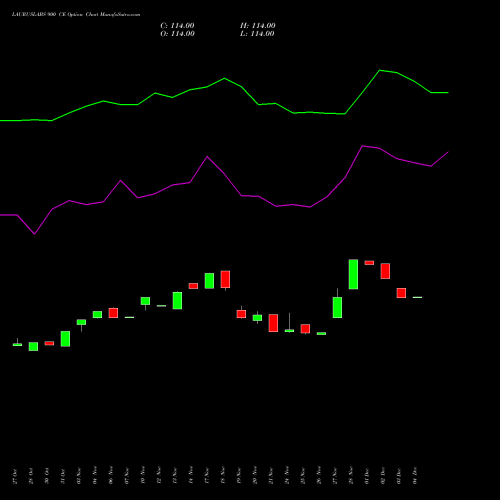Click the 27 Oct date label
This screenshot has height=500, width=500.
point(15,476)
